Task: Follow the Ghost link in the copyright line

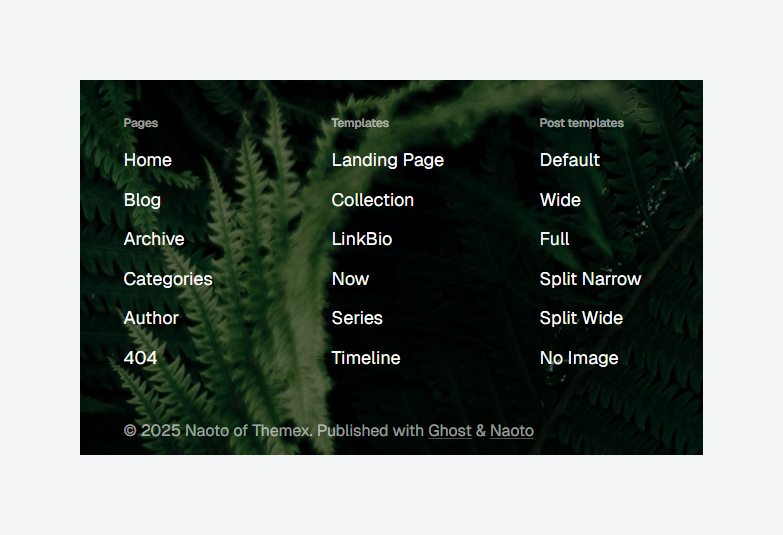Action: click(450, 431)
